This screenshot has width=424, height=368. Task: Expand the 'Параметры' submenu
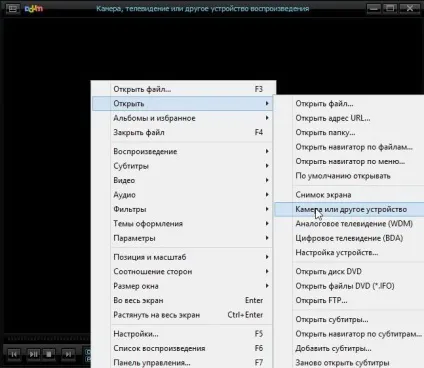(x=182, y=238)
